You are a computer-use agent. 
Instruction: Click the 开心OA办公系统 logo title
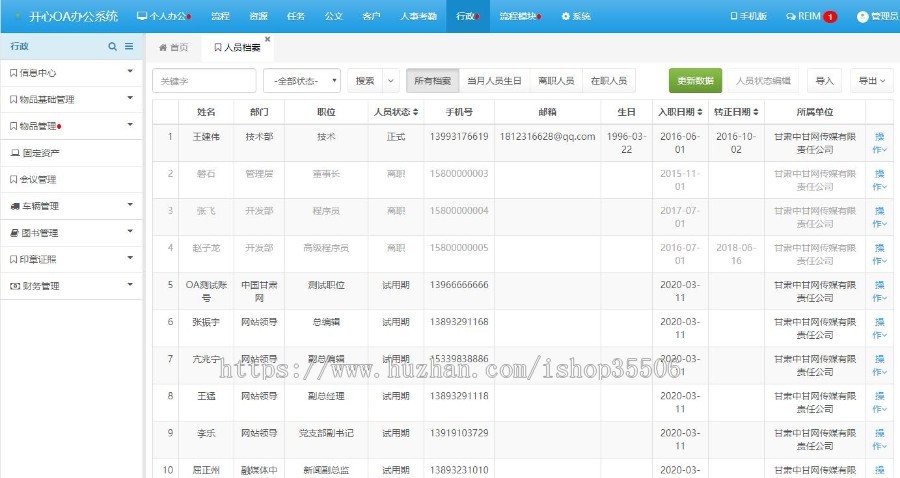coord(74,16)
